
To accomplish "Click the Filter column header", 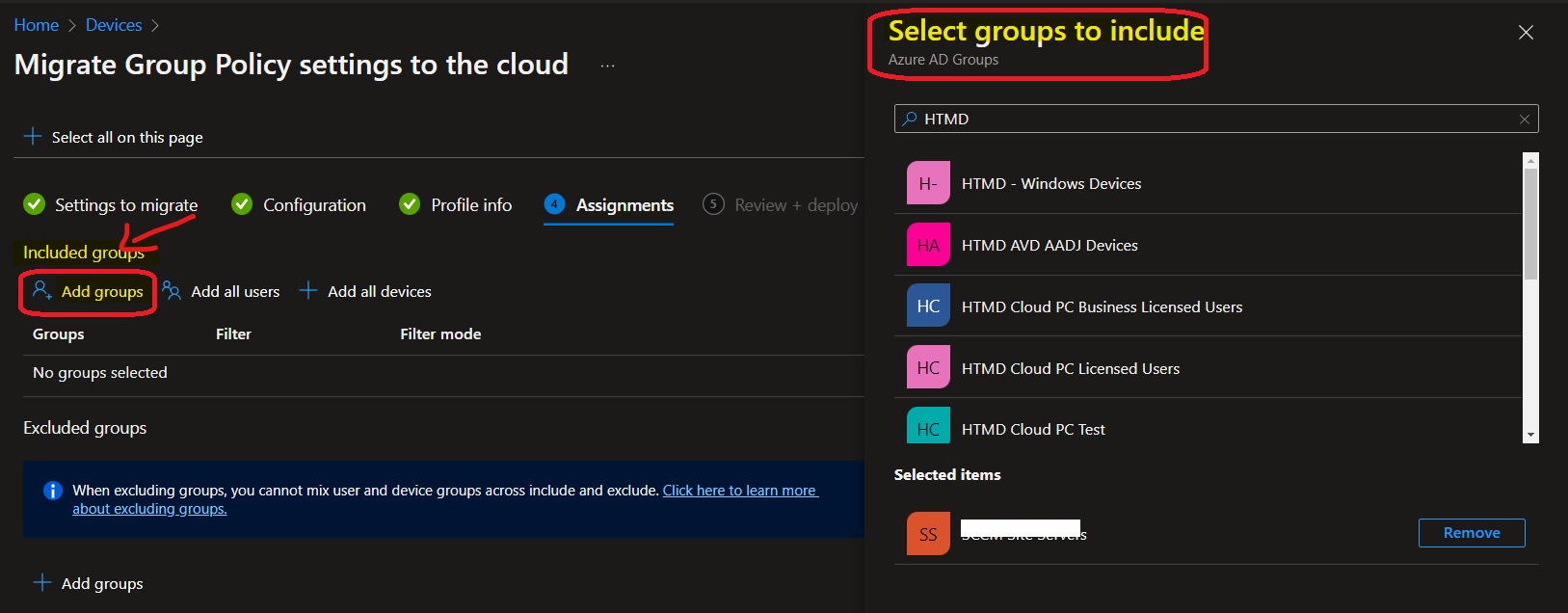I will pyautogui.click(x=233, y=333).
